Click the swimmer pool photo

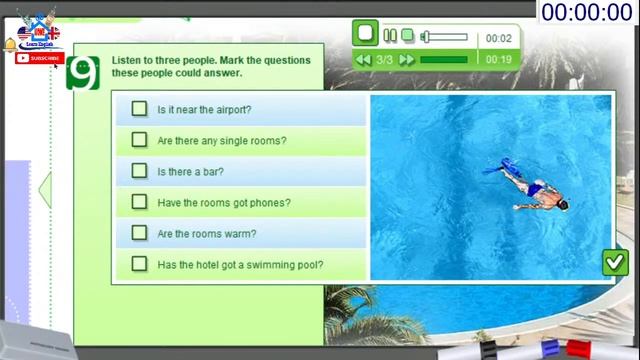coord(491,187)
